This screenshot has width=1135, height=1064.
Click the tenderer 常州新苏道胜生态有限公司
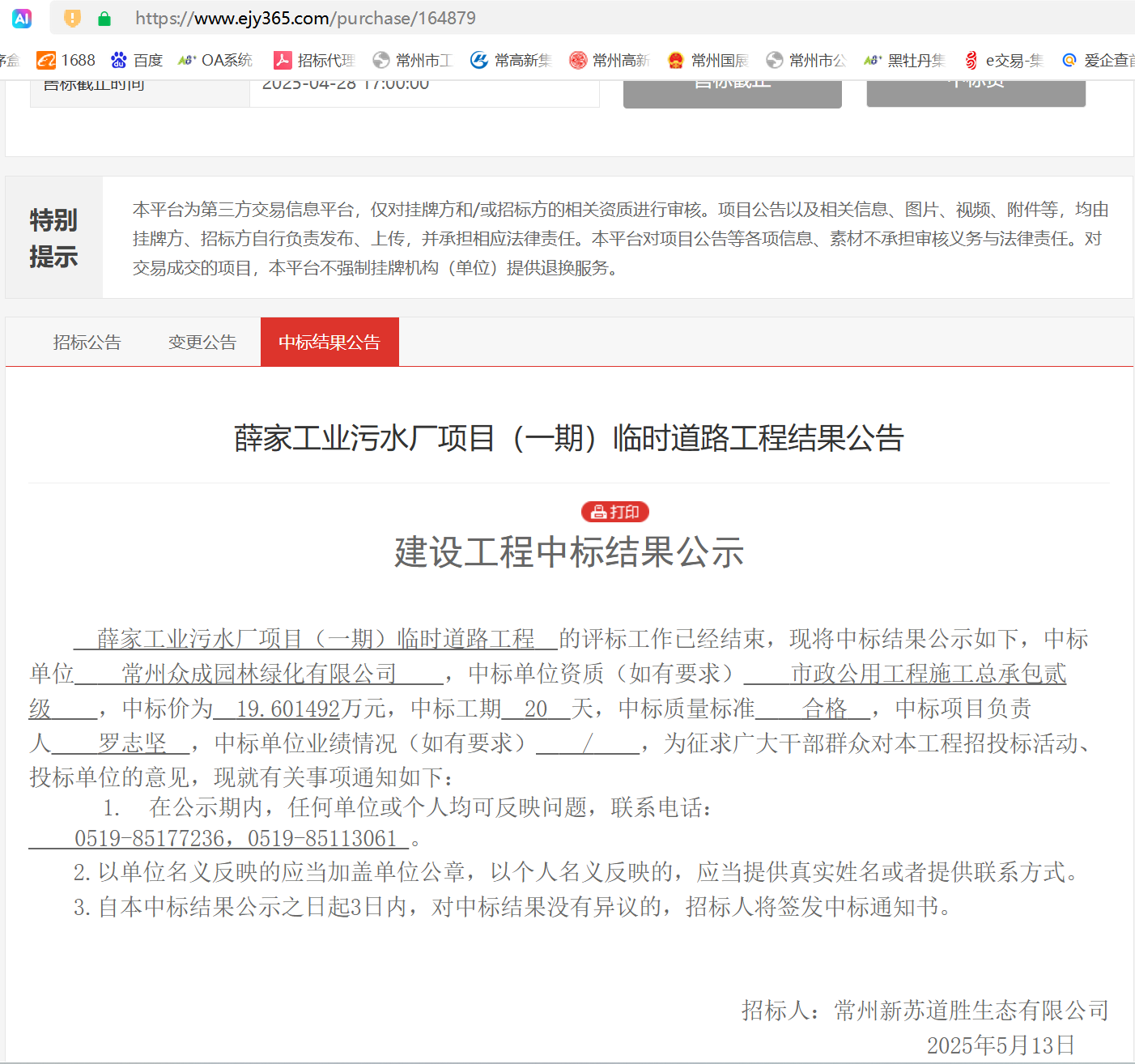[x=971, y=1011]
